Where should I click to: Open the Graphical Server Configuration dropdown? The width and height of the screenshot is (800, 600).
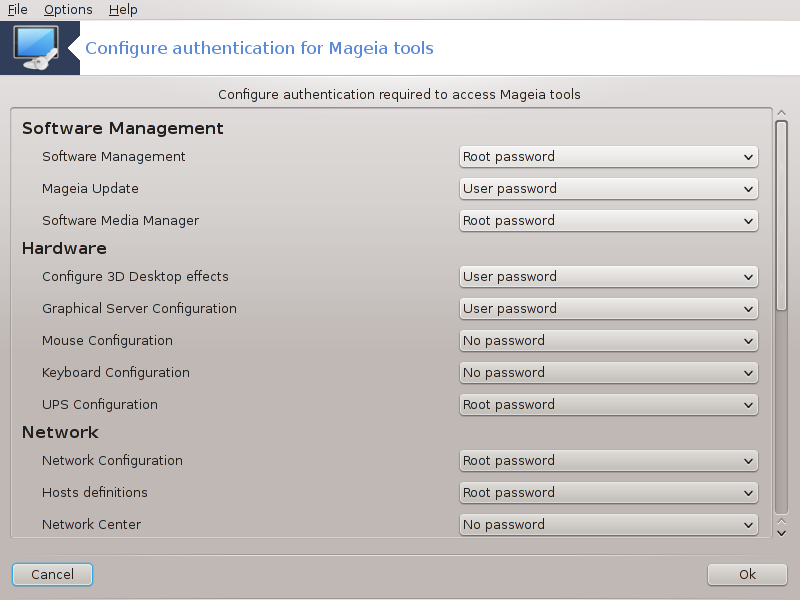pos(609,309)
